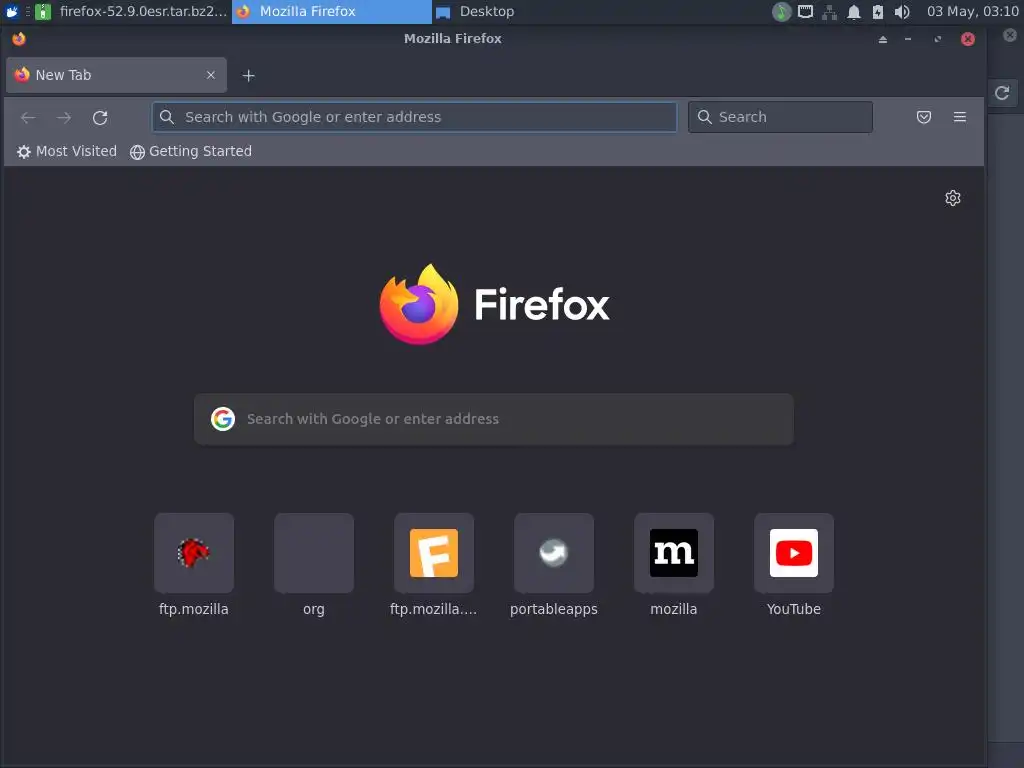Screen dimensions: 1024x768
Task: Focus the address bar
Action: coord(415,117)
